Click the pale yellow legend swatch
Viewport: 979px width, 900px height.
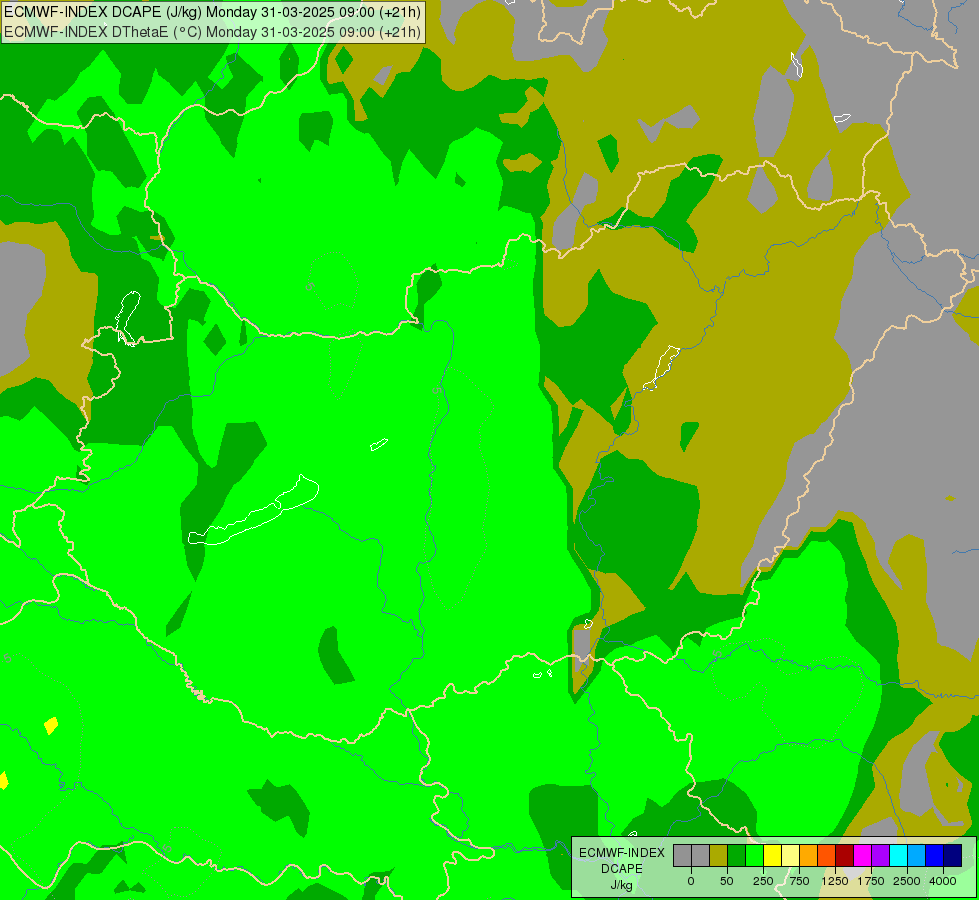(x=790, y=856)
